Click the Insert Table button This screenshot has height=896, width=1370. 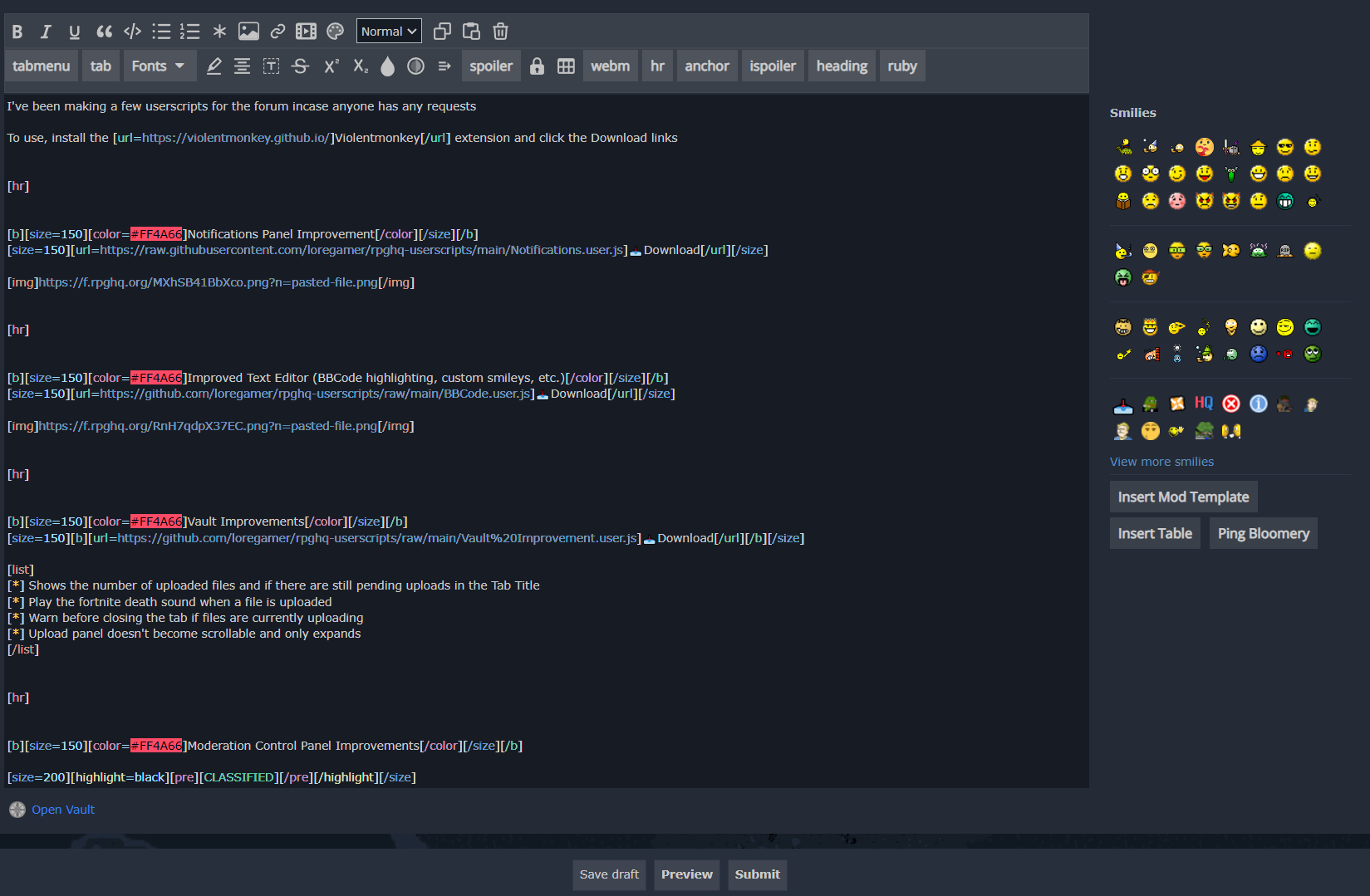point(1155,533)
